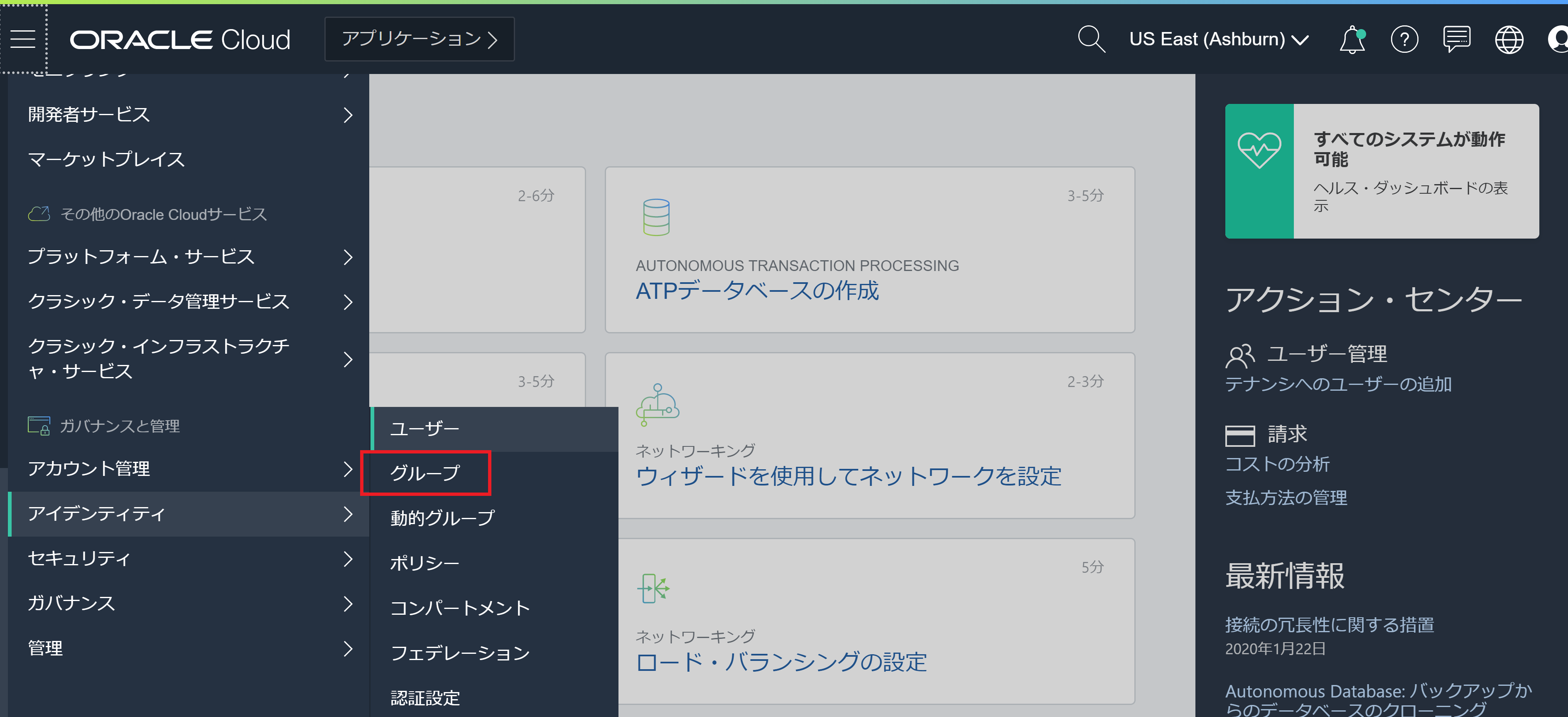Image resolution: width=1568 pixels, height=717 pixels.
Task: Open the ATPデータベースの作成 card
Action: [x=757, y=291]
